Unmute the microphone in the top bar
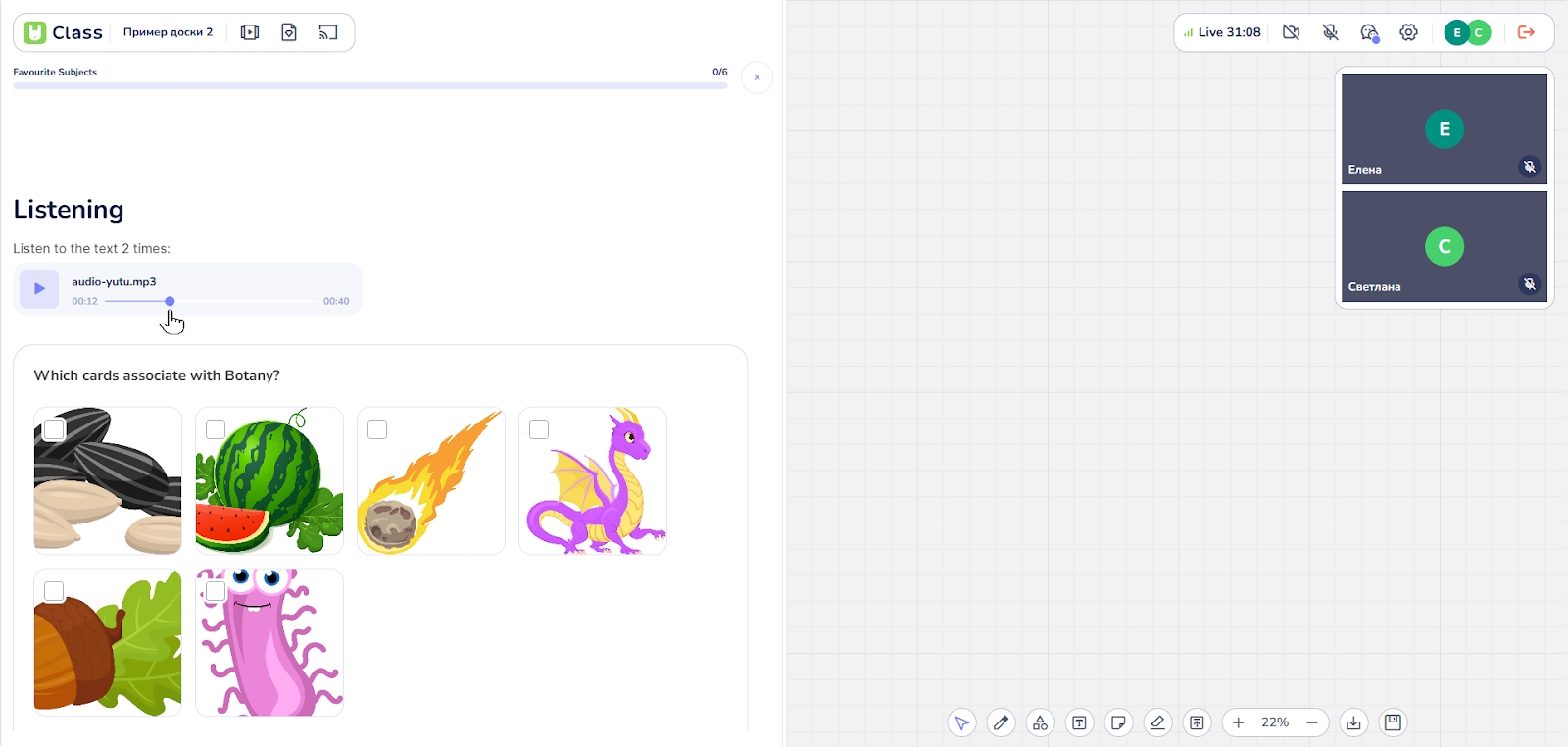The height and width of the screenshot is (747, 1568). click(x=1330, y=32)
